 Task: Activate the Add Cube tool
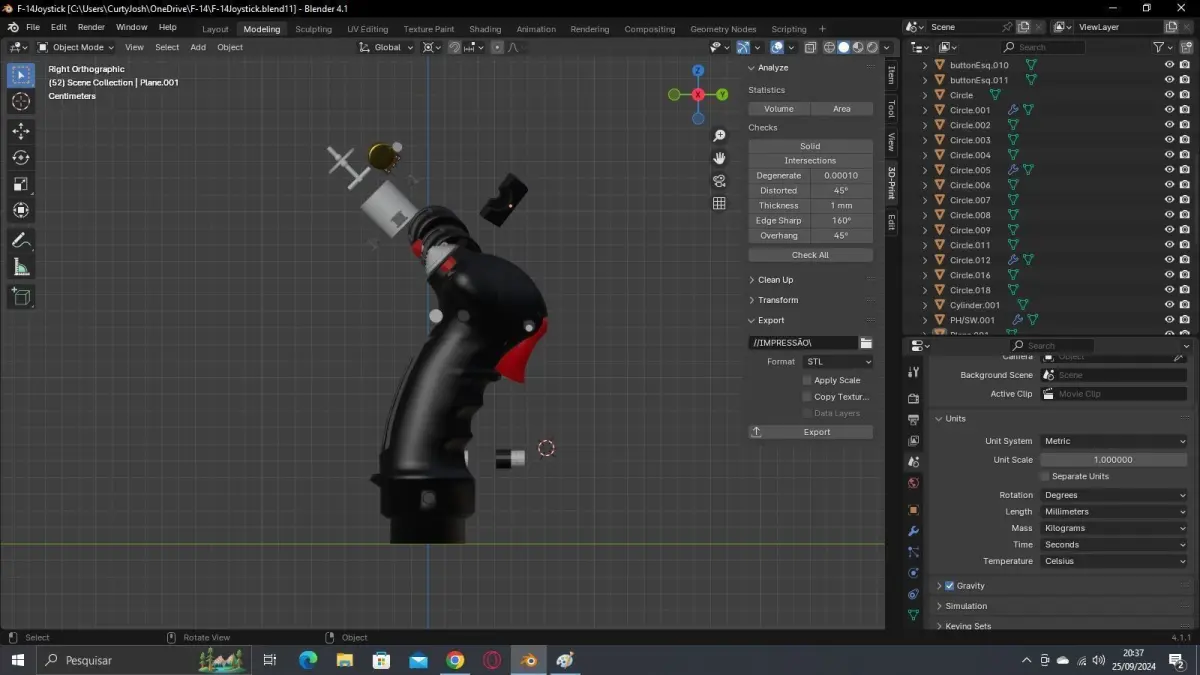click(21, 296)
